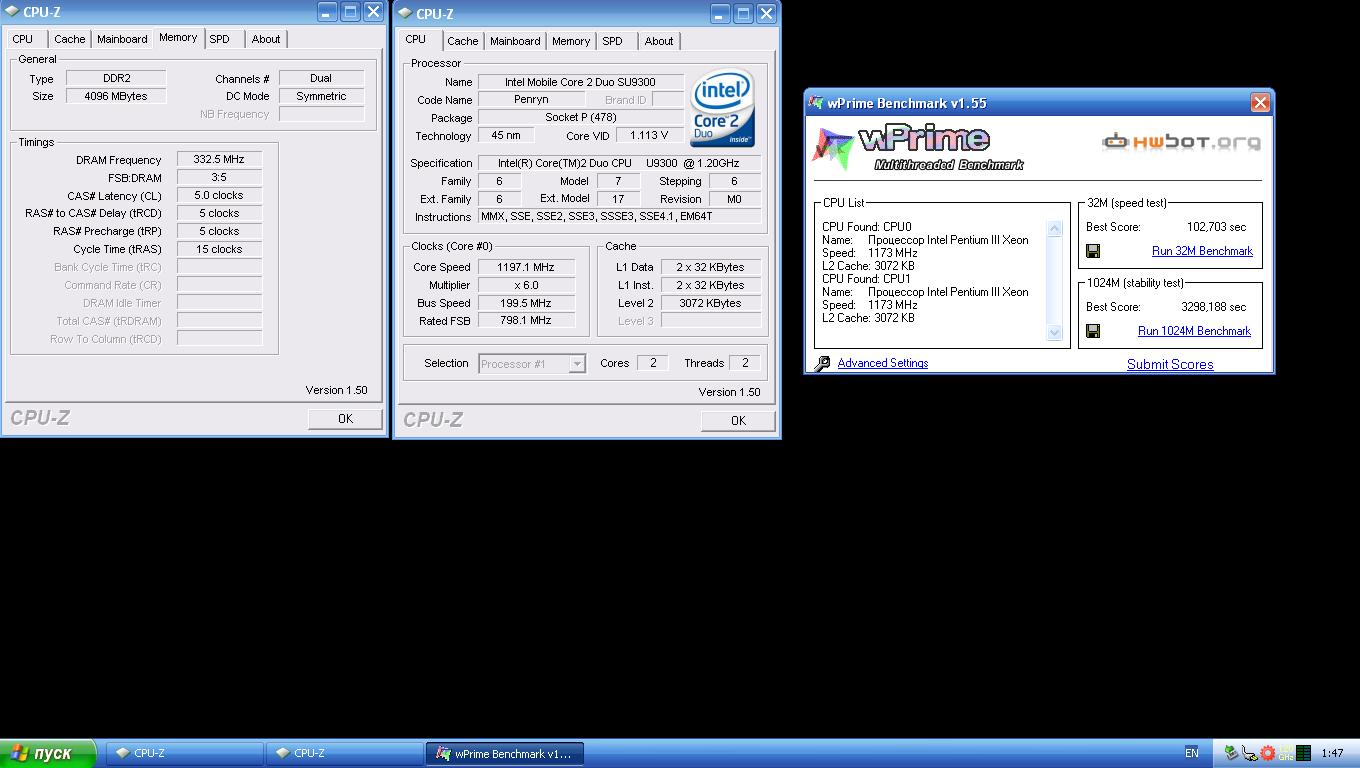
Task: Click OK in CPU tab CPU-Z window
Action: [x=738, y=421]
